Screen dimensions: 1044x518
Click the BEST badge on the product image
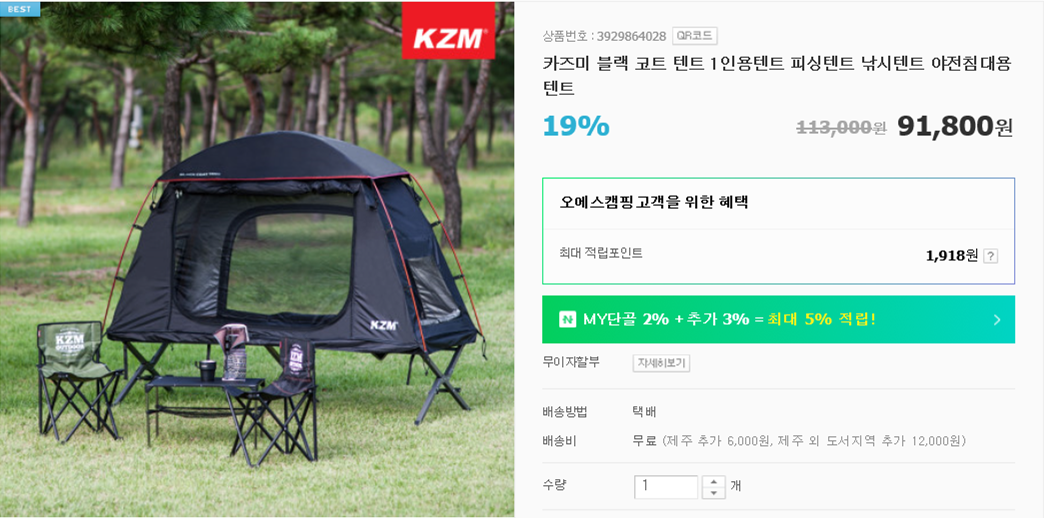point(21,9)
